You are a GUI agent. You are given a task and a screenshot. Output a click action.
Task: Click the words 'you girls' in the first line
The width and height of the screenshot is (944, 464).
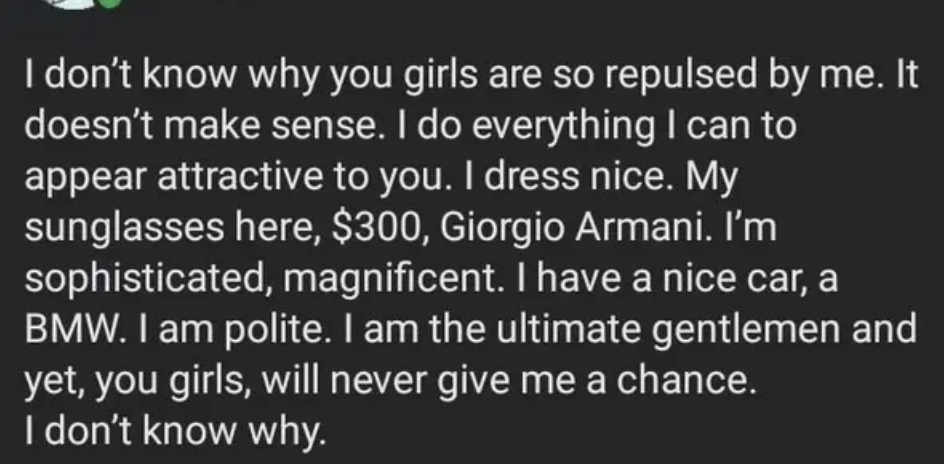point(413,76)
